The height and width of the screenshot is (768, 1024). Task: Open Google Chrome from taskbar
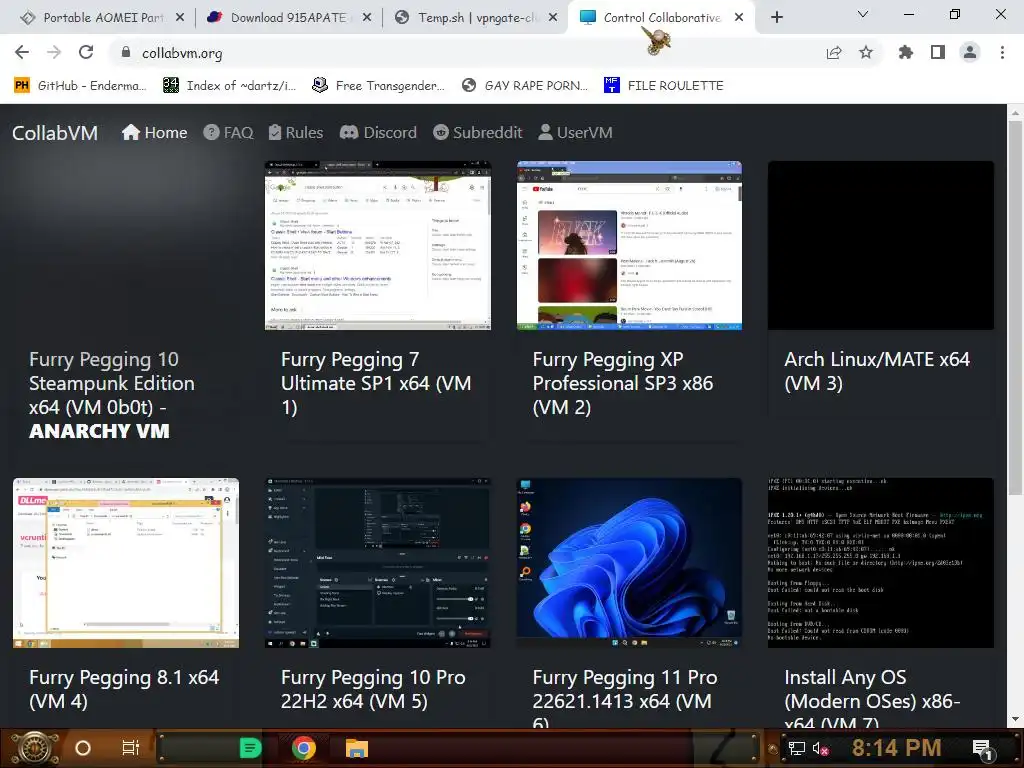[304, 748]
